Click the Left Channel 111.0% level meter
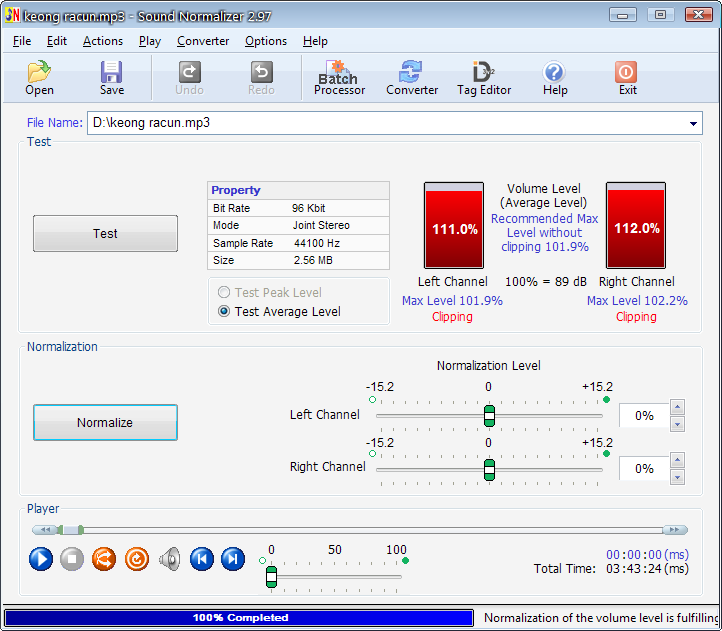Screen dimensions: 722x631 pos(454,225)
